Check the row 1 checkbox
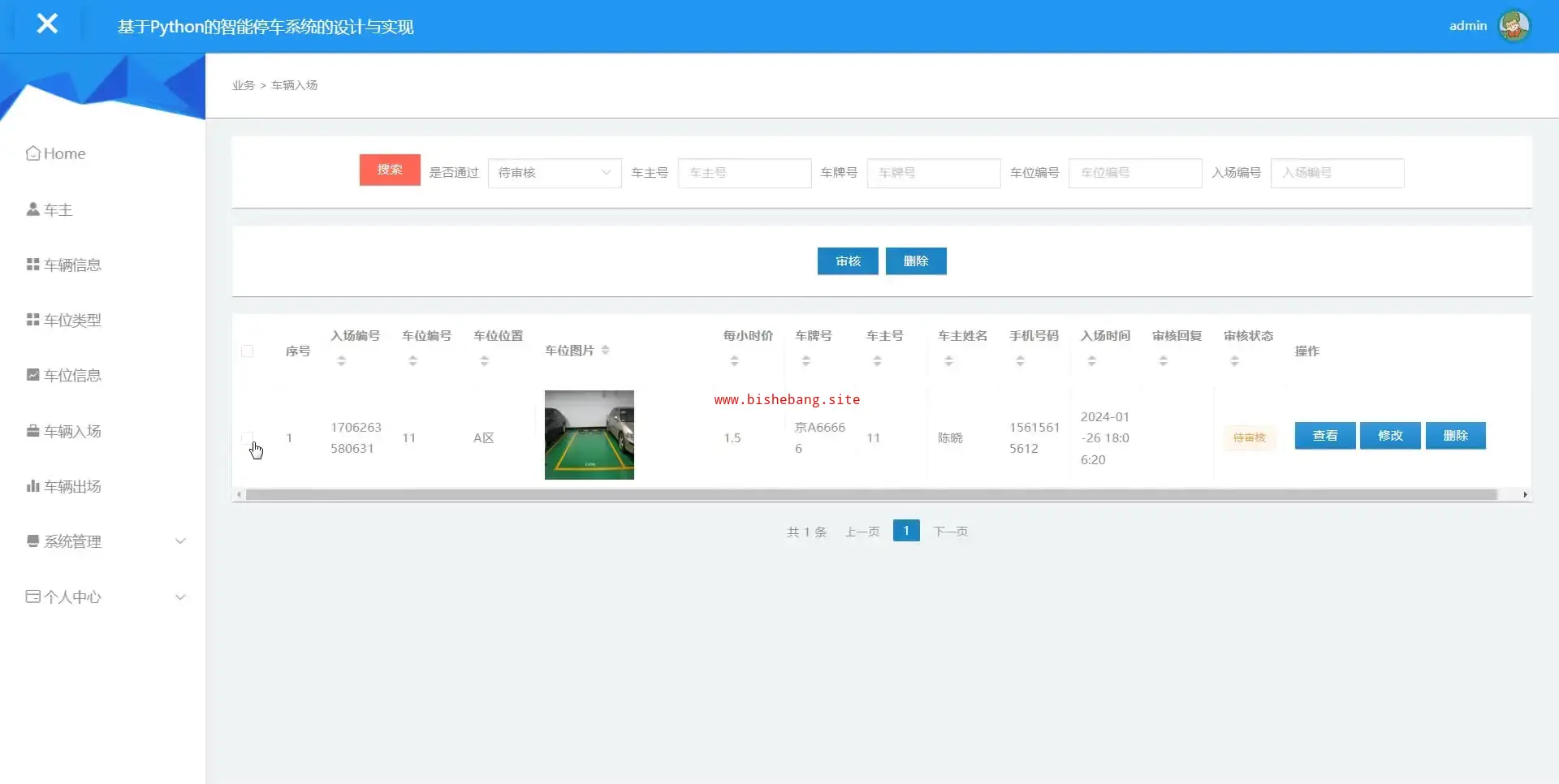Viewport: 1559px width, 784px height. point(247,438)
